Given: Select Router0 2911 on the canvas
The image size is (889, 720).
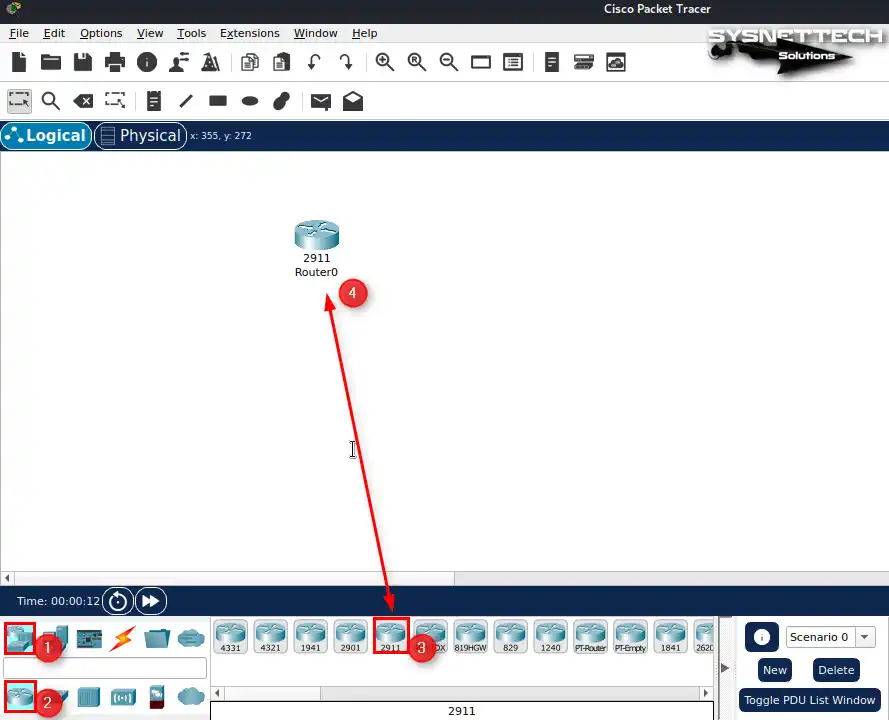Looking at the screenshot, I should point(316,235).
